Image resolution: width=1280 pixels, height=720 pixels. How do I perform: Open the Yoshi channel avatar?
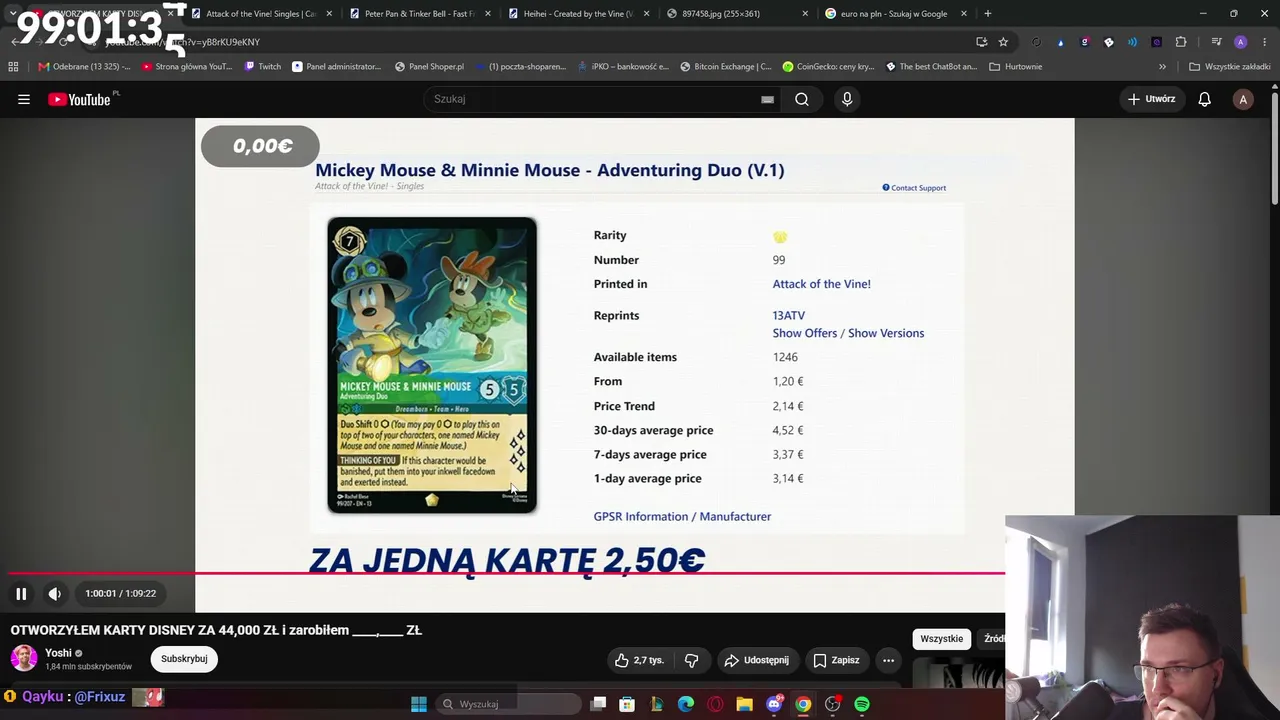coord(24,658)
